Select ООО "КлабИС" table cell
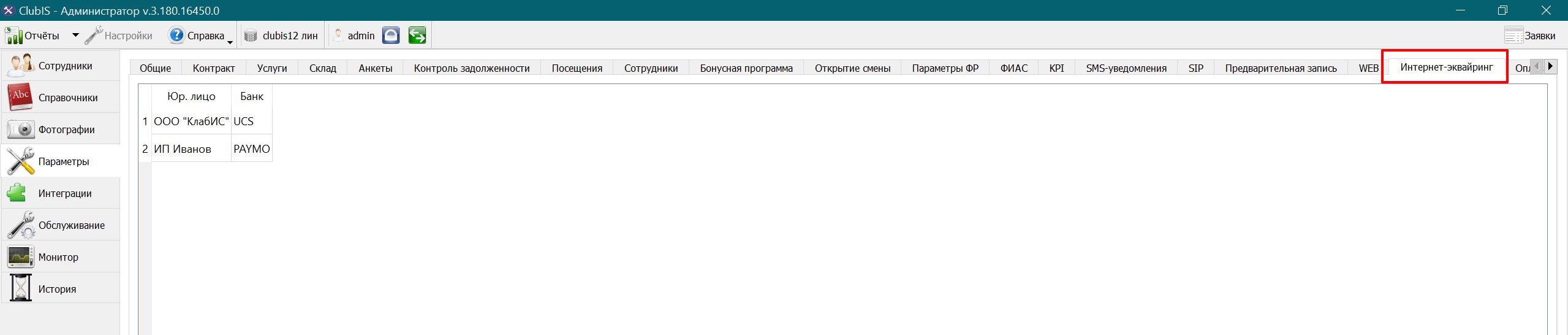 [191, 121]
